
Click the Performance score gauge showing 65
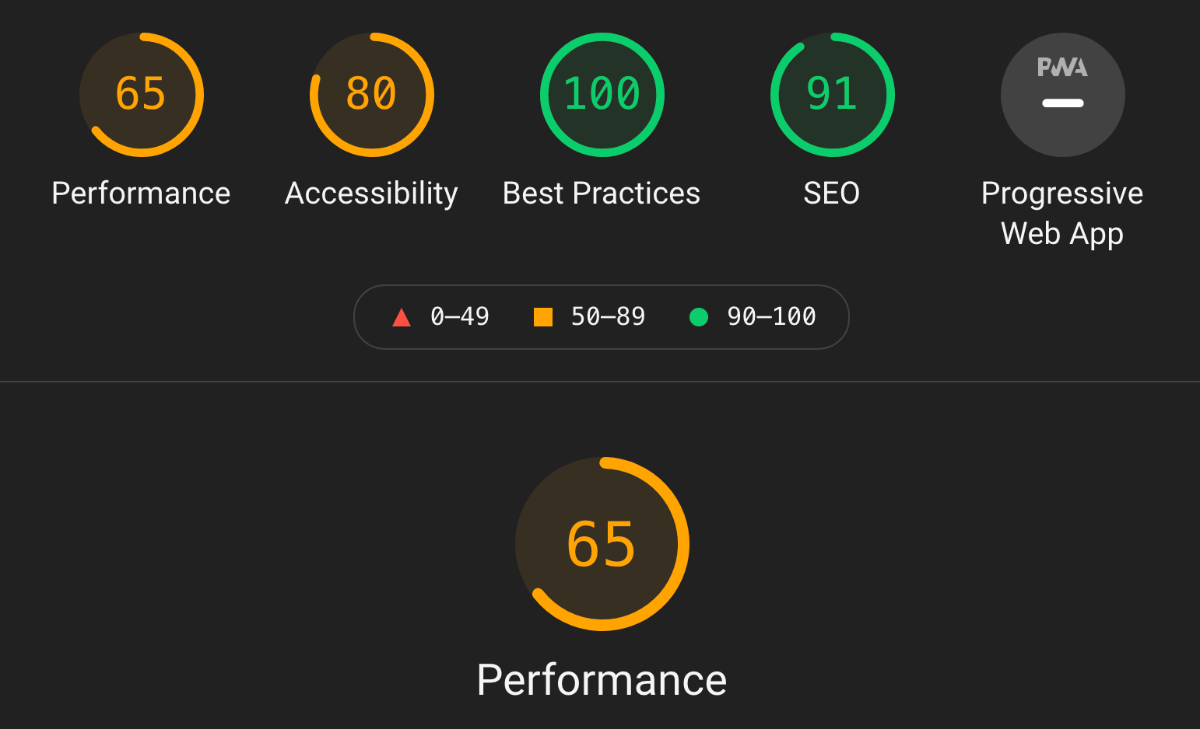tap(141, 95)
